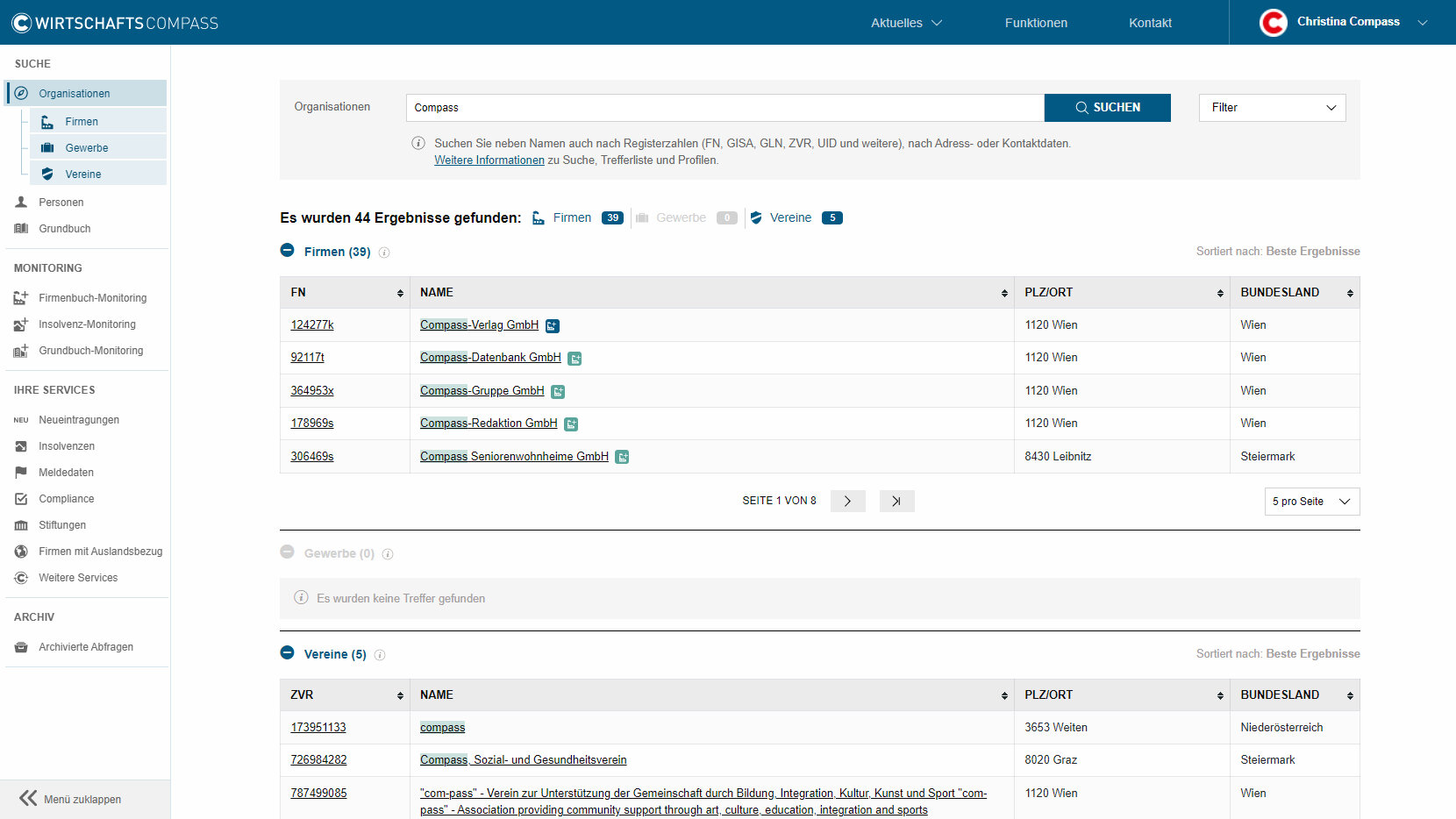Open ZVR 726984282 link

[318, 760]
